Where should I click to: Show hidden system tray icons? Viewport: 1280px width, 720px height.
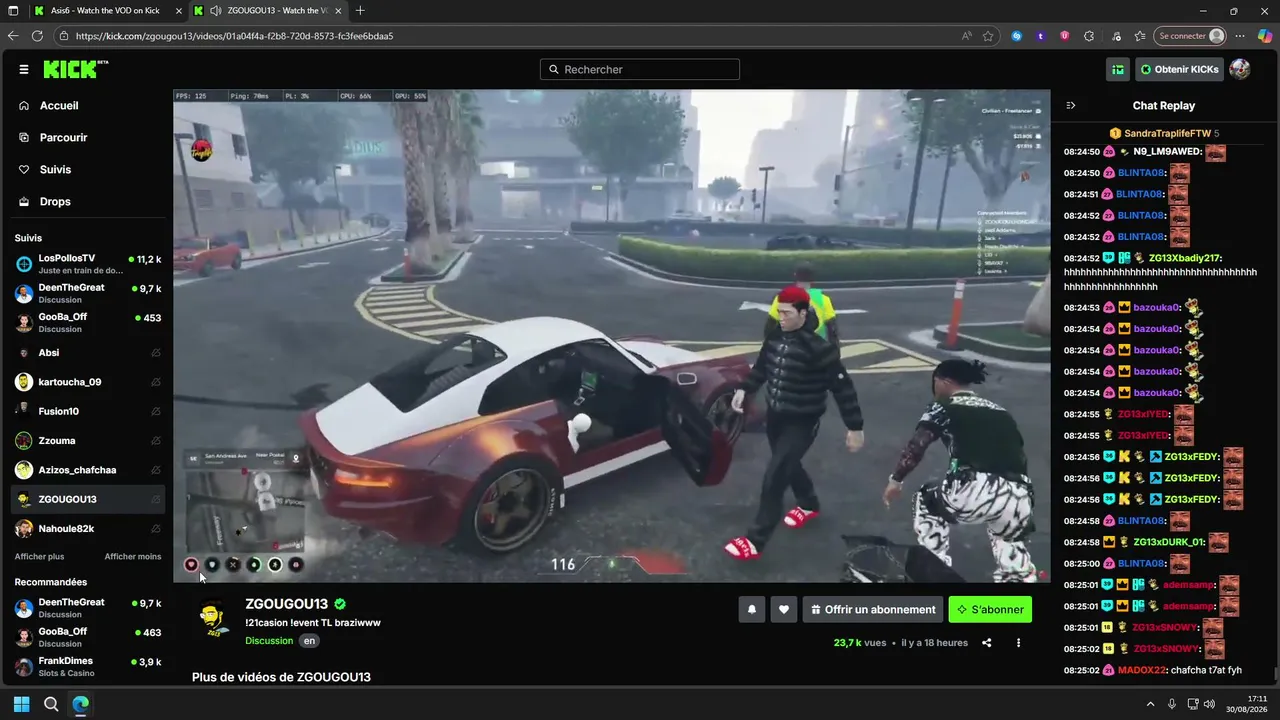(x=1149, y=704)
